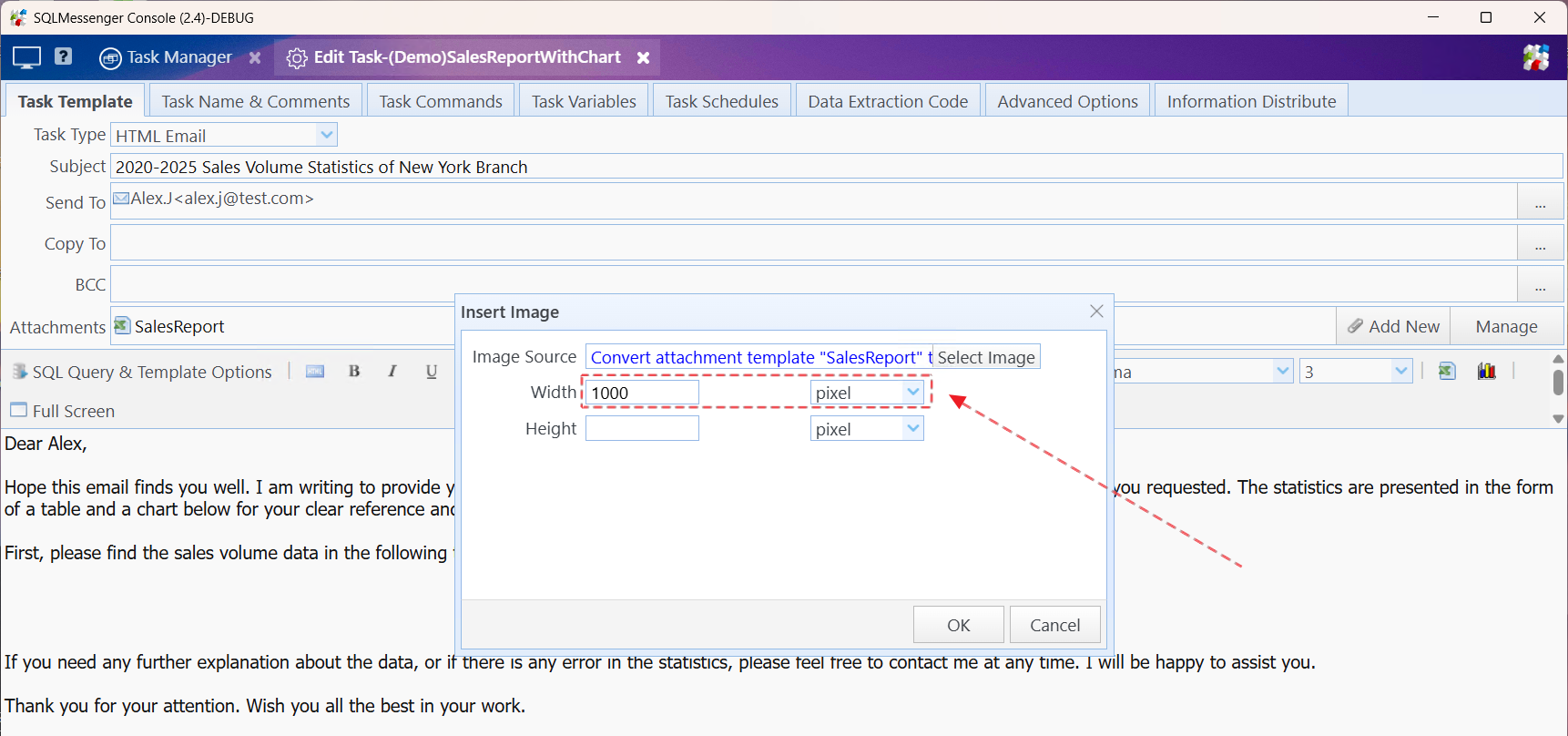Viewport: 1568px width, 736px height.
Task: Click the monitor icon in the header
Action: [x=26, y=57]
